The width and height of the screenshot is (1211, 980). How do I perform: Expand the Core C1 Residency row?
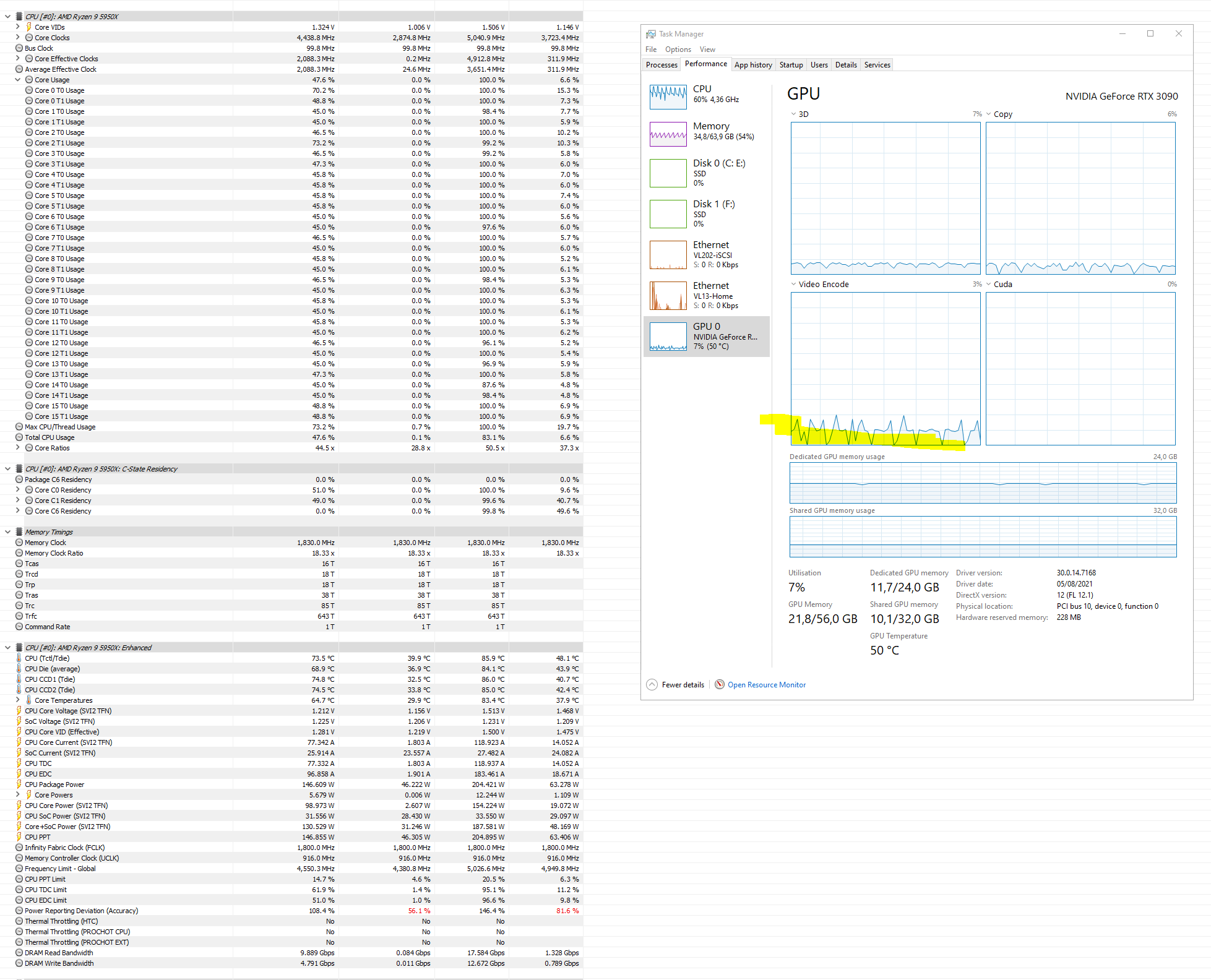17,501
